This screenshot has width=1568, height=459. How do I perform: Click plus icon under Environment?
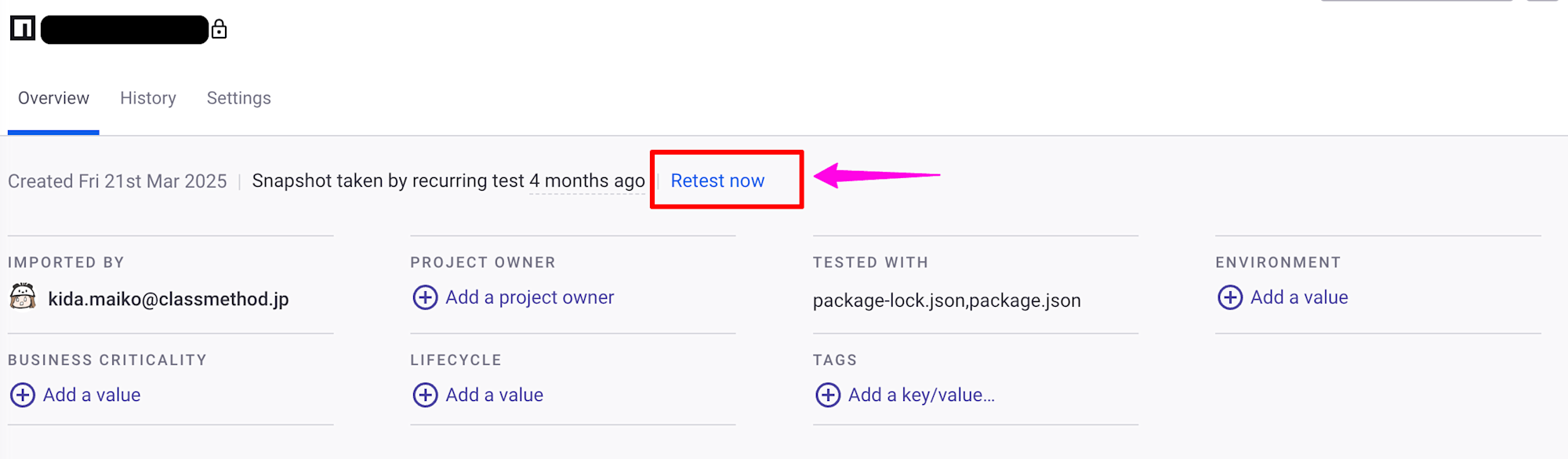point(1229,297)
